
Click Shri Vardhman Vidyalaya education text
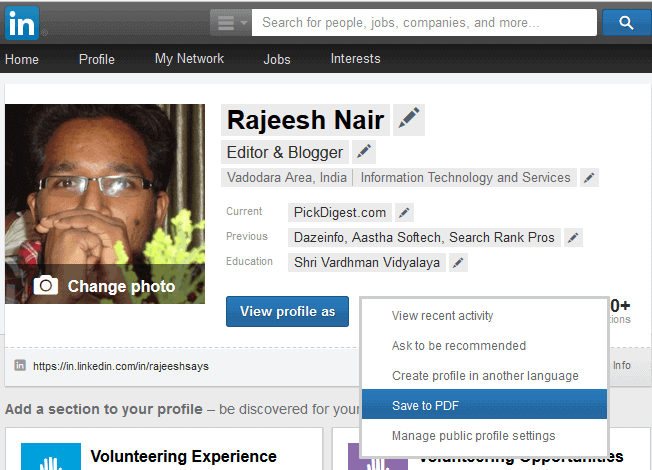click(367, 262)
